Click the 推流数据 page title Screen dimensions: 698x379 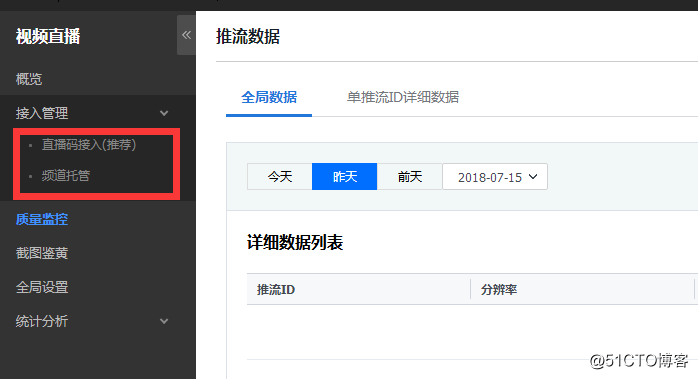click(x=248, y=37)
